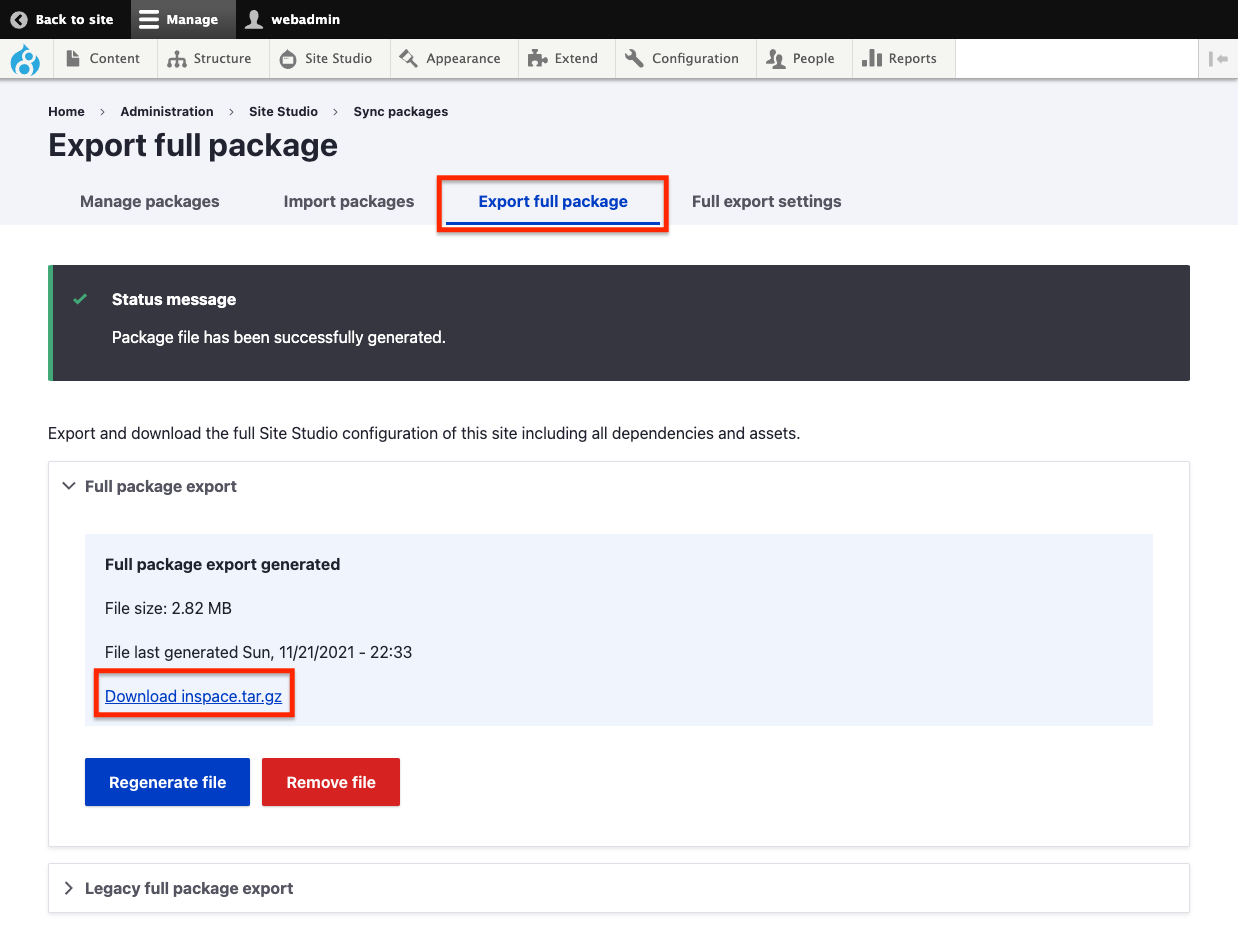The height and width of the screenshot is (927, 1238).
Task: Click the Structure hierarchy icon
Action: coord(177,59)
